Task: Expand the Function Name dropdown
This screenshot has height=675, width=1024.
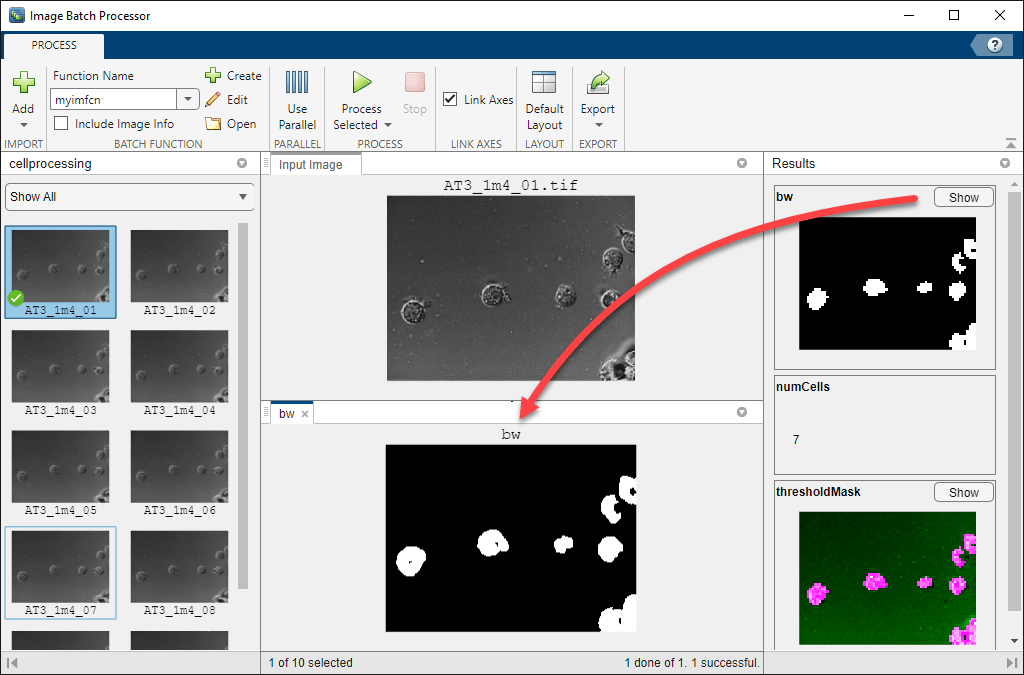Action: [x=188, y=99]
